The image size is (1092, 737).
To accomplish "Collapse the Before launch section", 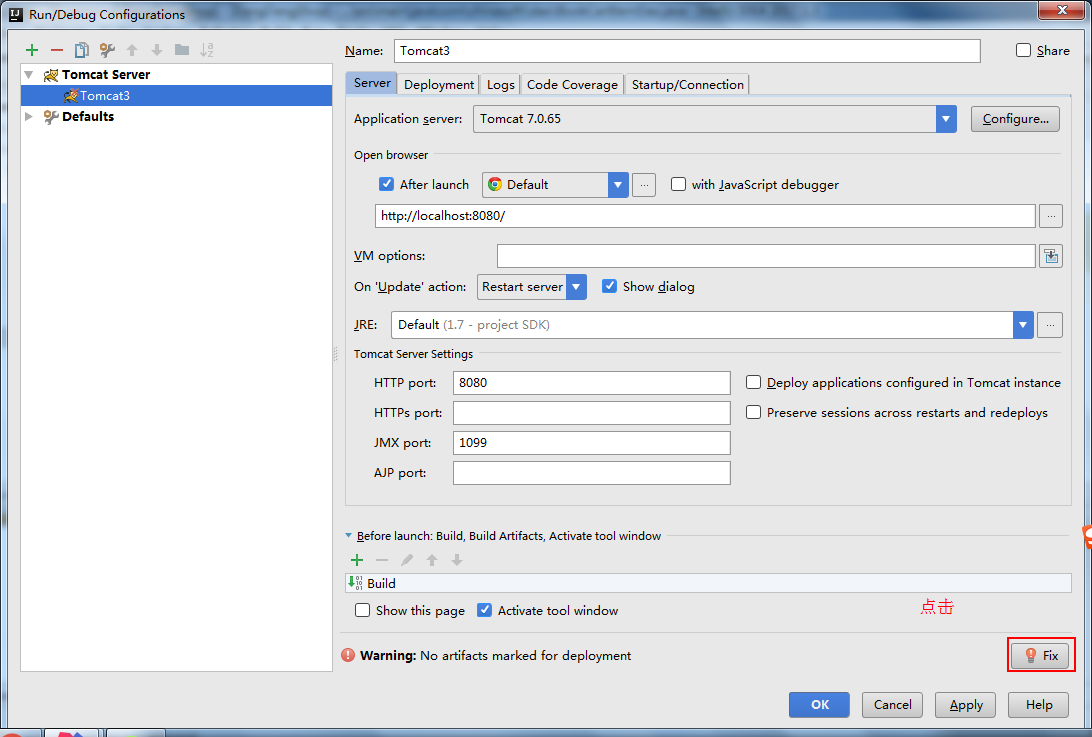I will tap(348, 536).
